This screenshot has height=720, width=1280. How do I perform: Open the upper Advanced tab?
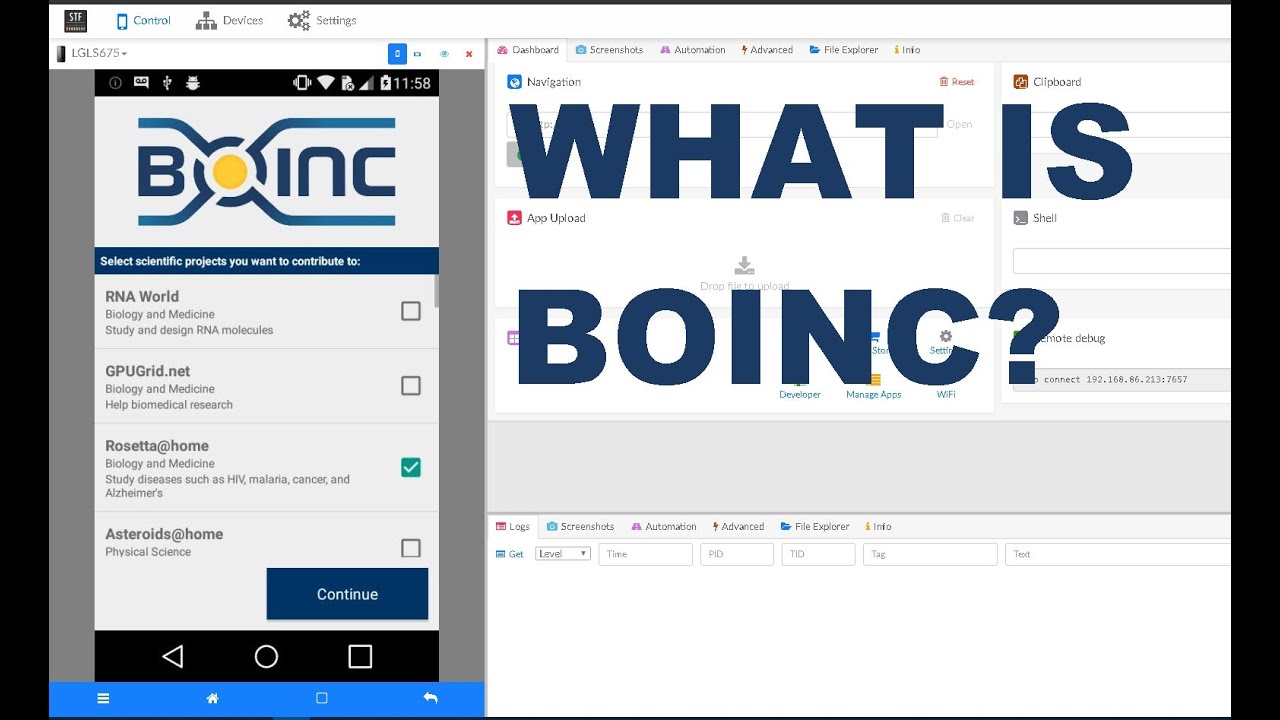click(767, 50)
